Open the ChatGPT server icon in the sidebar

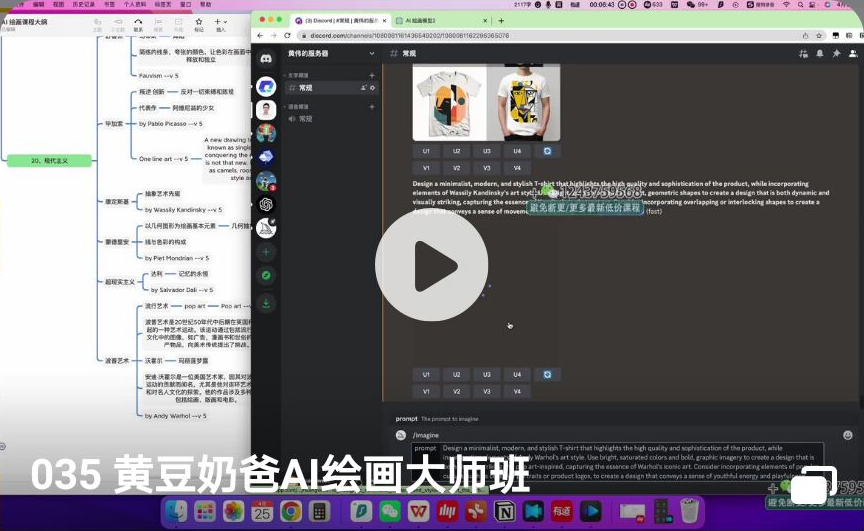(x=266, y=204)
